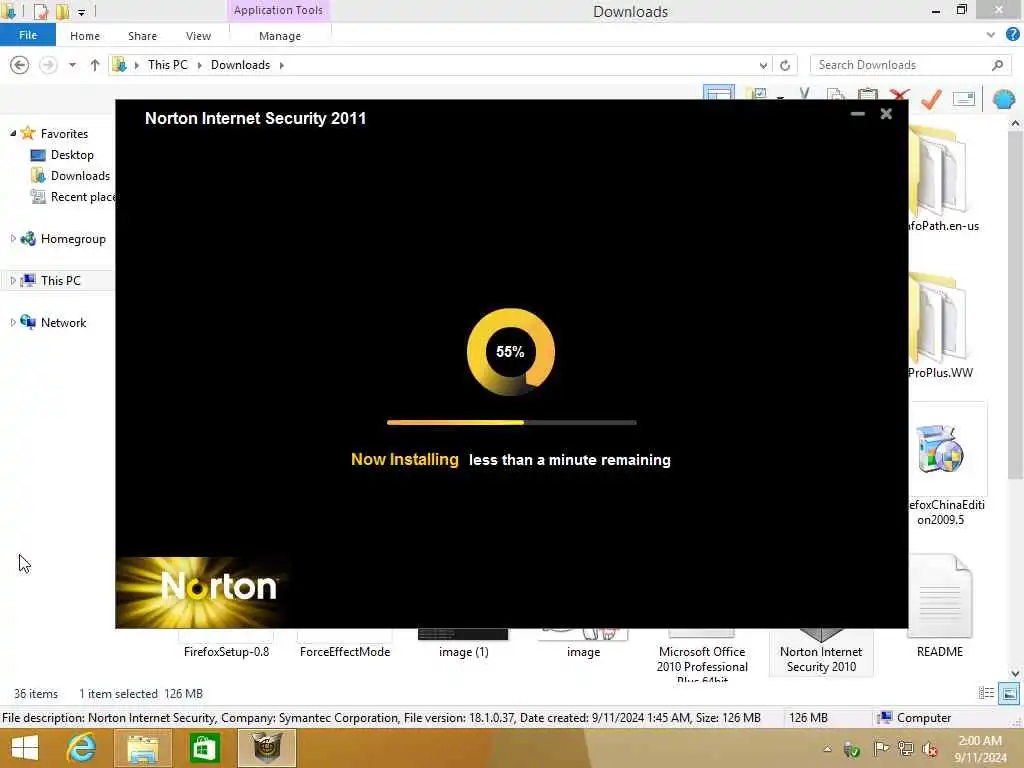Open Customize Quick Access Toolbar dropdown
Viewport: 1024px width, 768px height.
[81, 12]
